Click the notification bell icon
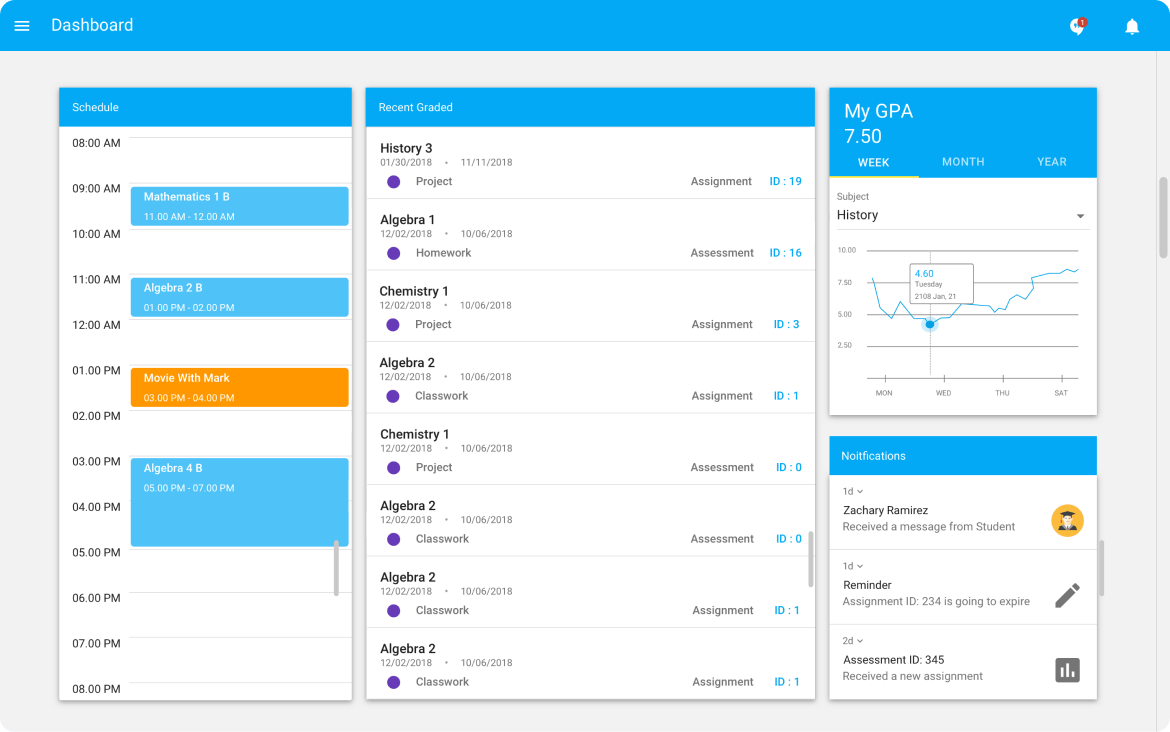Viewport: 1170px width, 732px height. pyautogui.click(x=1132, y=27)
